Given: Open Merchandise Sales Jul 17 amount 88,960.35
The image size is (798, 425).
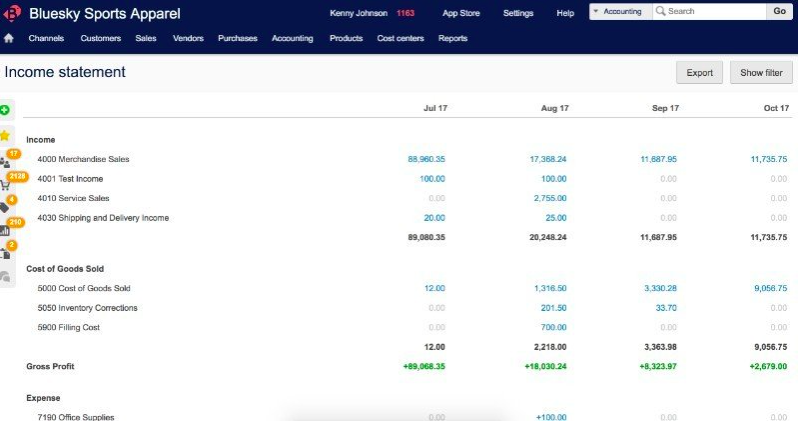Looking at the screenshot, I should (x=426, y=159).
